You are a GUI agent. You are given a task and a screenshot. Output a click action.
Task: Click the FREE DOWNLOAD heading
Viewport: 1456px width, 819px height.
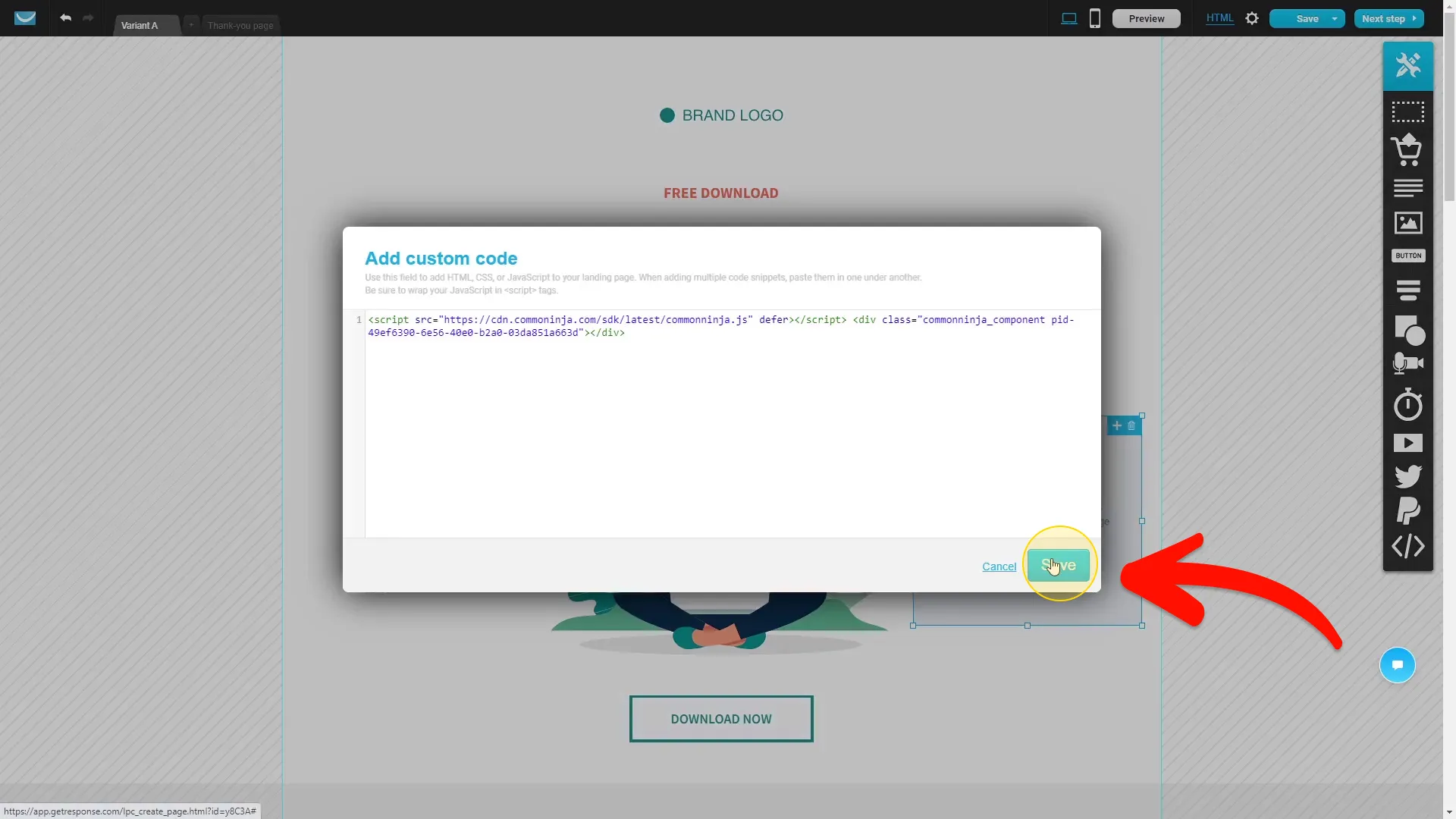click(720, 193)
